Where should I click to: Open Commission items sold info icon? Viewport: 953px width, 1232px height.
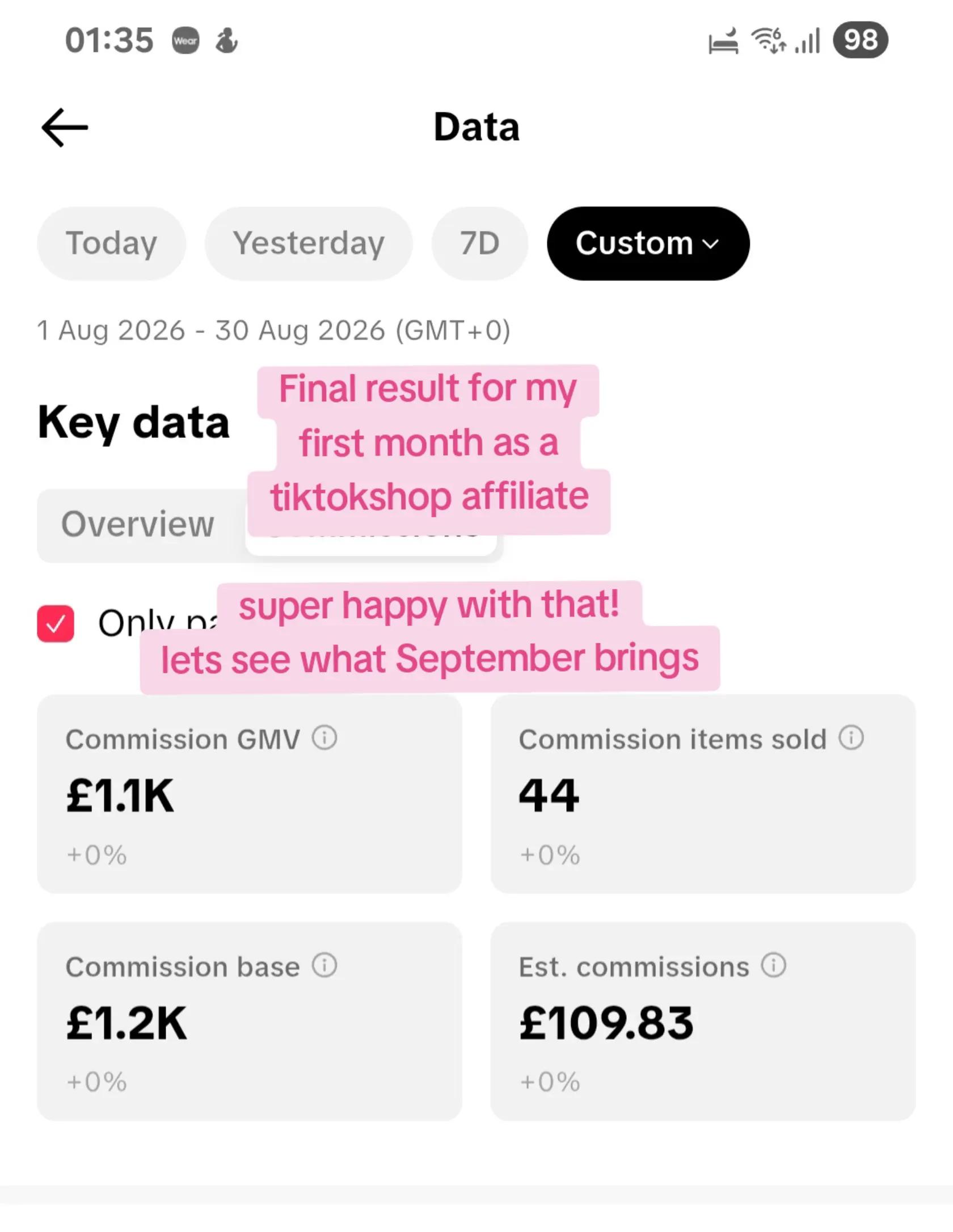[851, 738]
